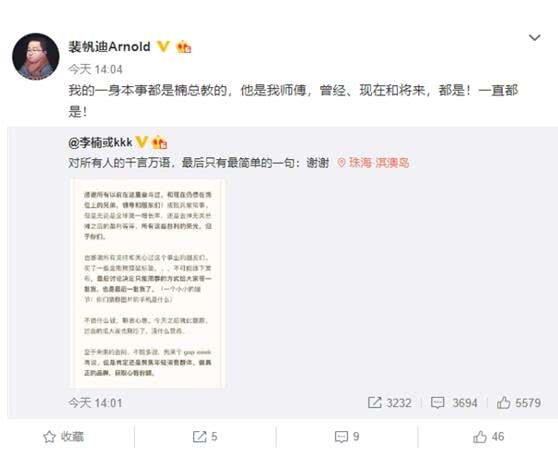Click the yellow V verification badge beside Arnold
The image size is (558, 451).
click(x=163, y=47)
